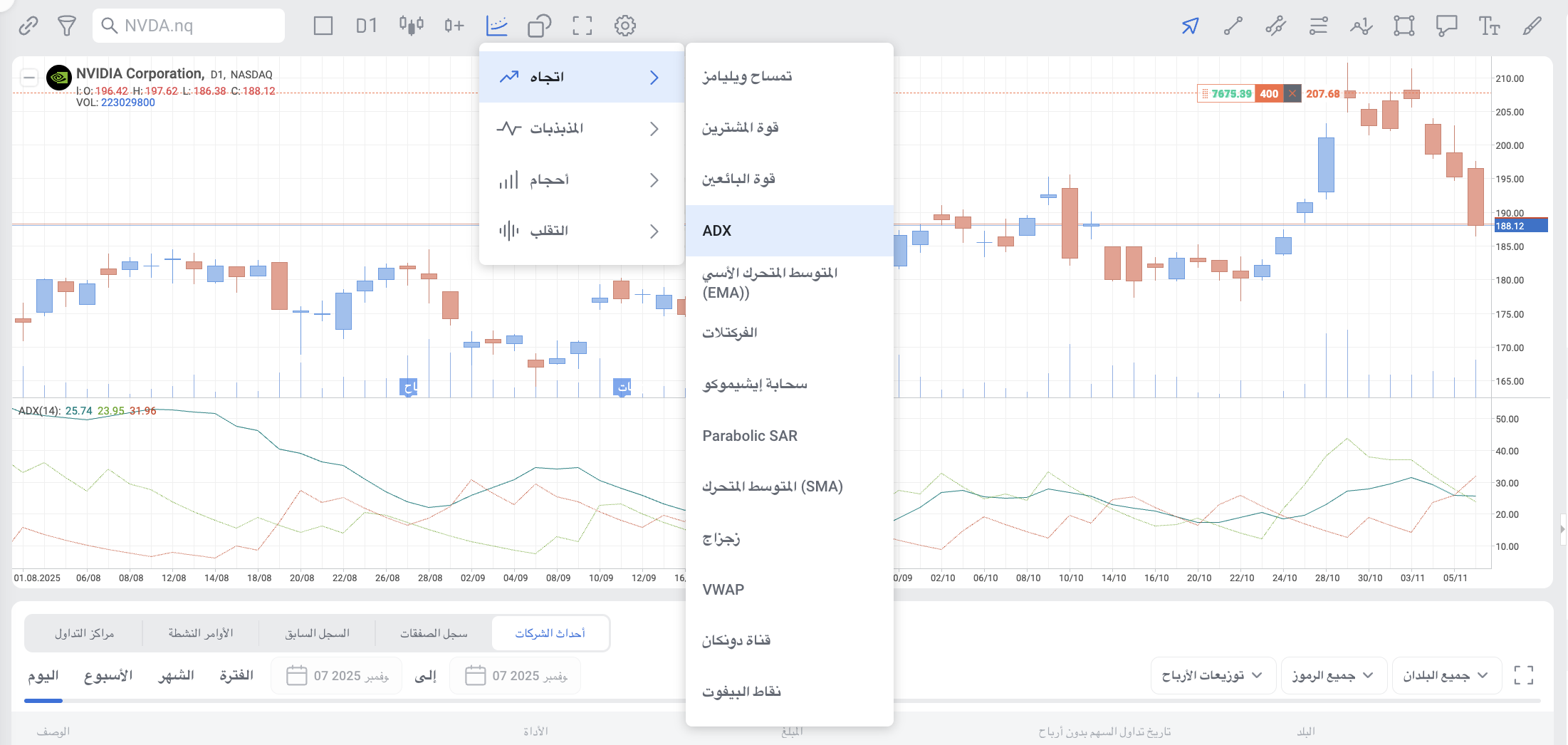Open جميع البلدان dropdown

(1446, 675)
